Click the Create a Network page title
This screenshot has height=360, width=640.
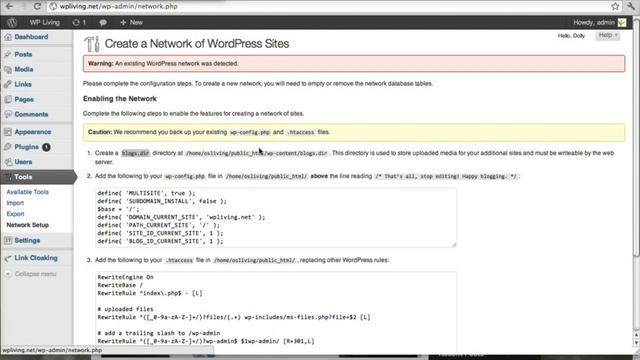tap(197, 44)
